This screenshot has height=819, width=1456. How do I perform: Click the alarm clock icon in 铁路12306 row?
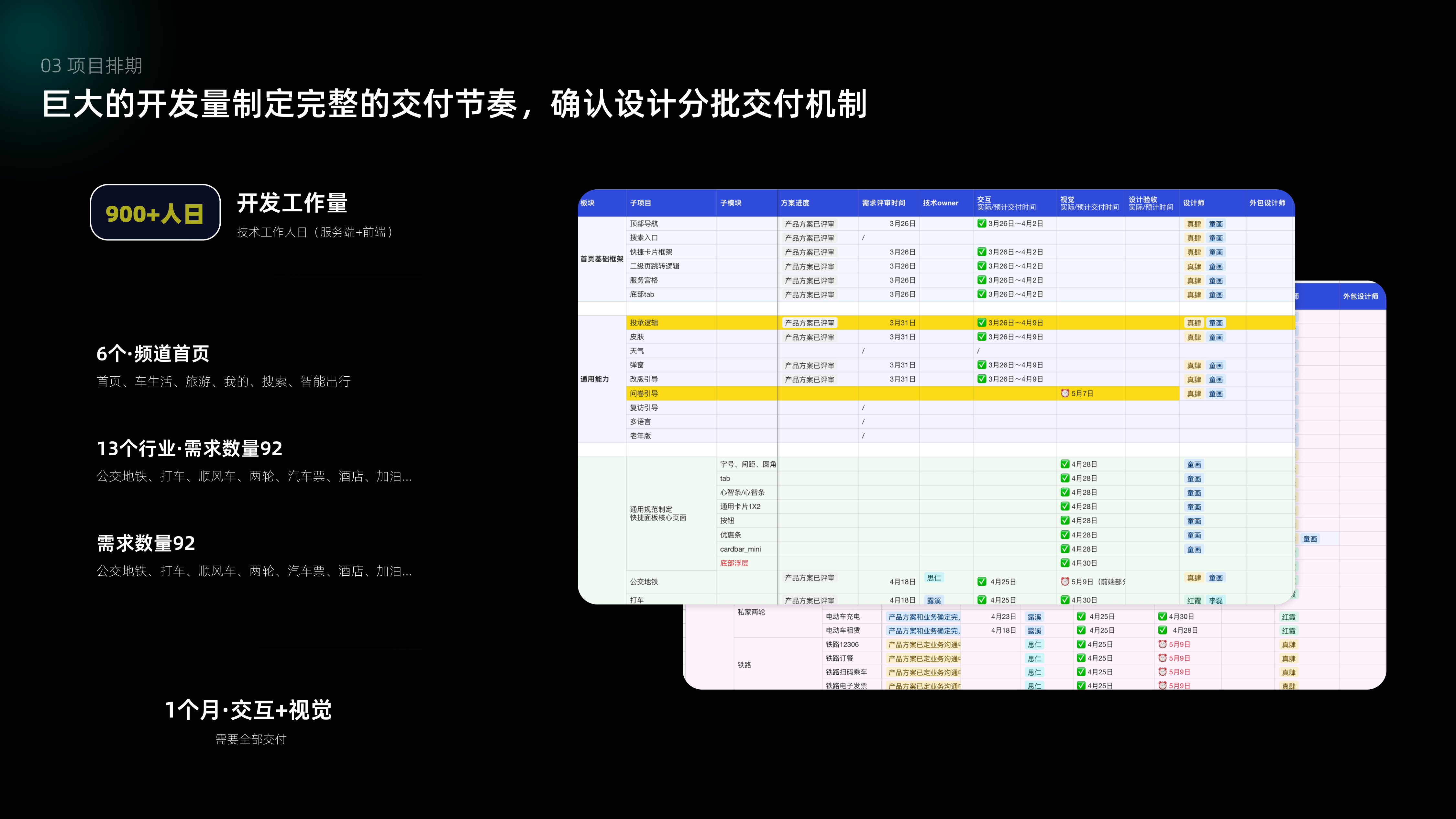click(1163, 644)
